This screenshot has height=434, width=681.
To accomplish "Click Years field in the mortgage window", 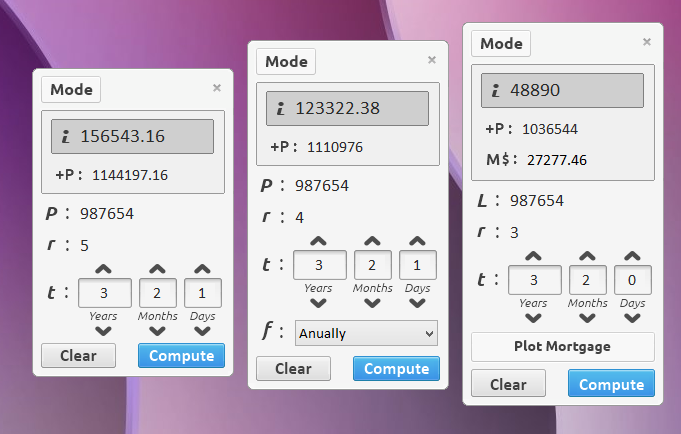I will (533, 279).
